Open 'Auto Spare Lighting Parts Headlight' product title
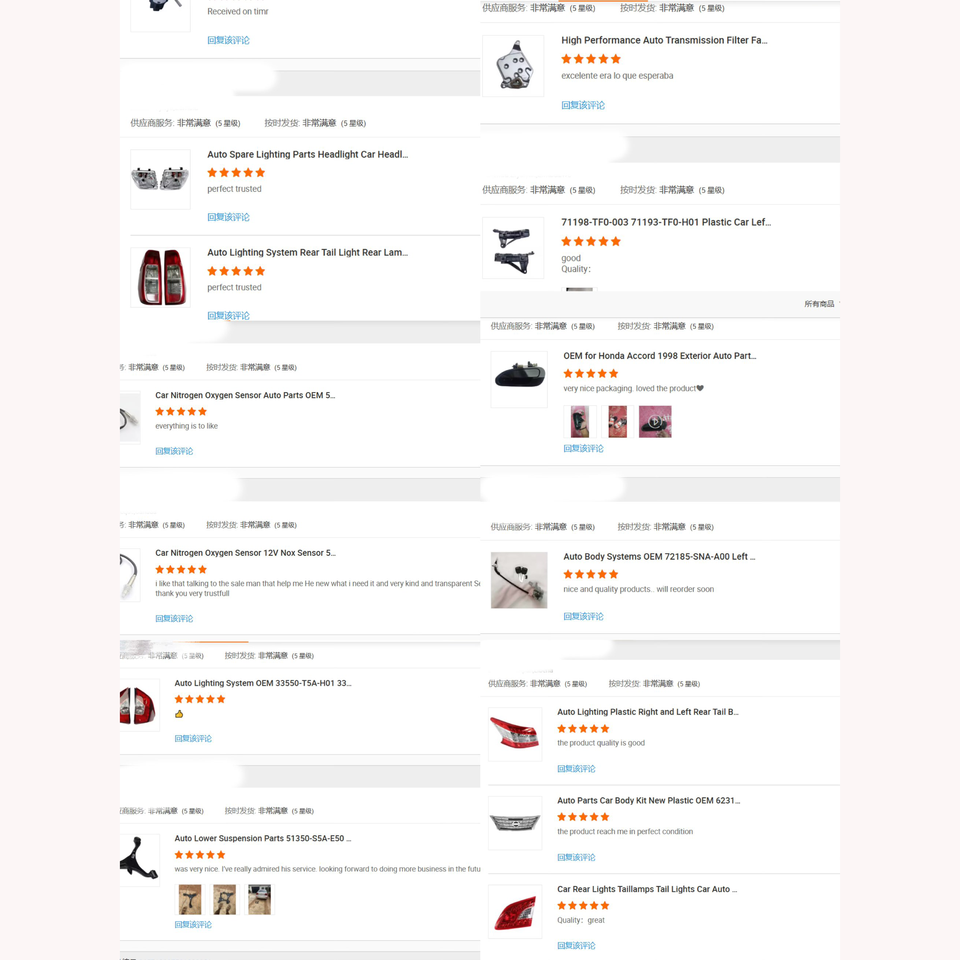Viewport: 960px width, 960px height. coord(307,154)
